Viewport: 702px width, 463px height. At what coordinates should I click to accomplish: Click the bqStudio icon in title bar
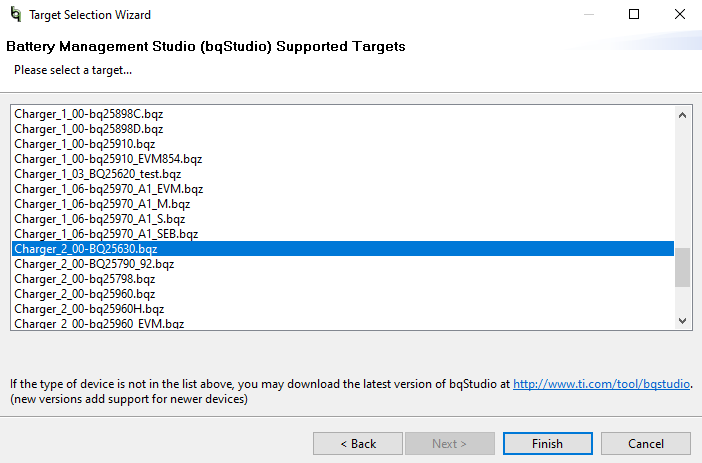[14, 15]
